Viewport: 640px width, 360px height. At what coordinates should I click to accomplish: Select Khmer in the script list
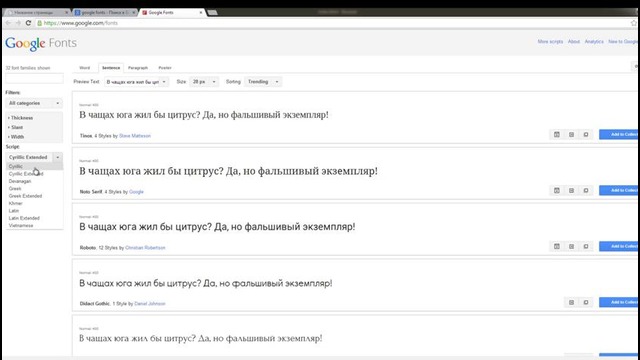pyautogui.click(x=34, y=203)
